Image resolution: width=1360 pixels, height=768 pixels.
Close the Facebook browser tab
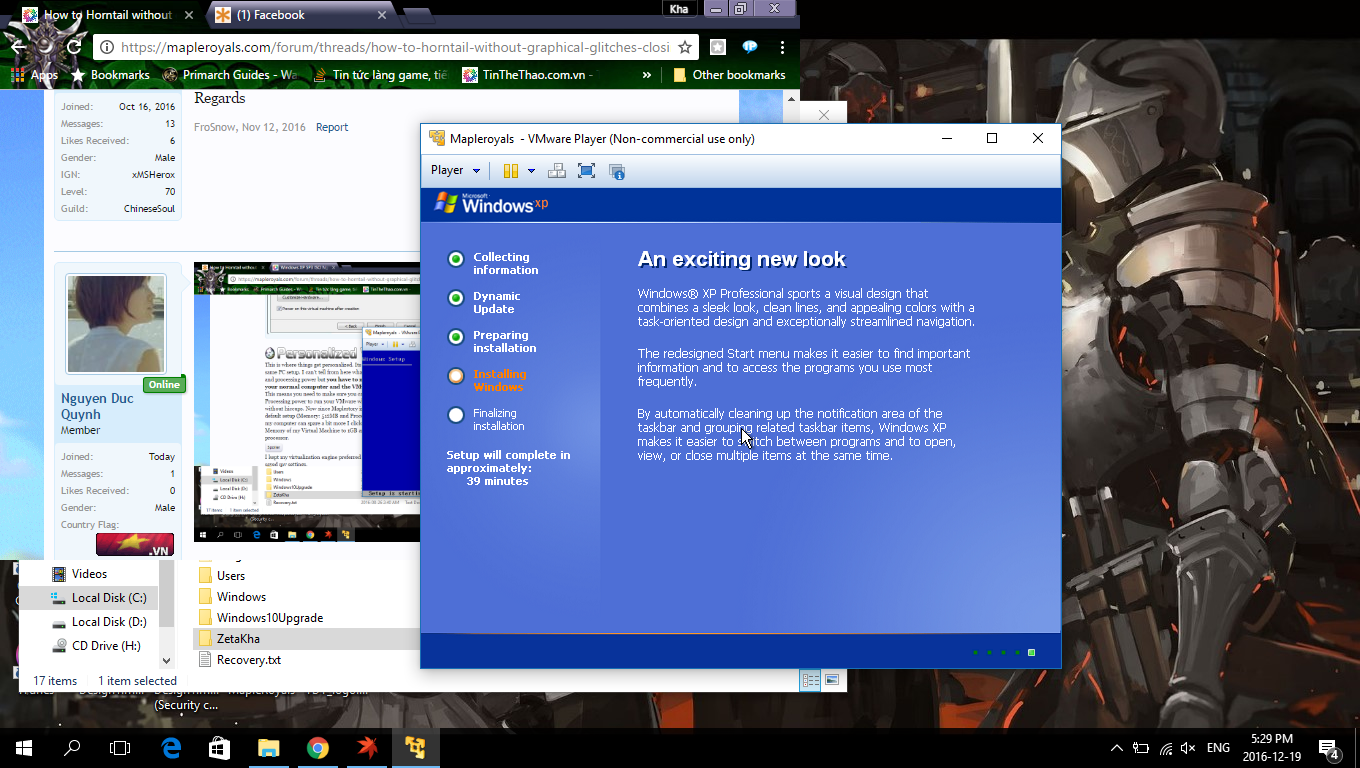tap(382, 15)
